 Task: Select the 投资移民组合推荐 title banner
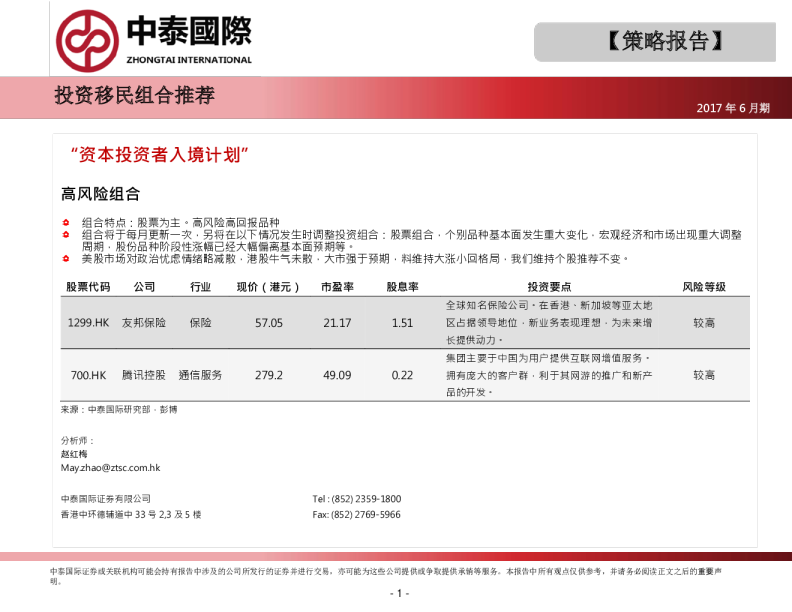(x=134, y=96)
